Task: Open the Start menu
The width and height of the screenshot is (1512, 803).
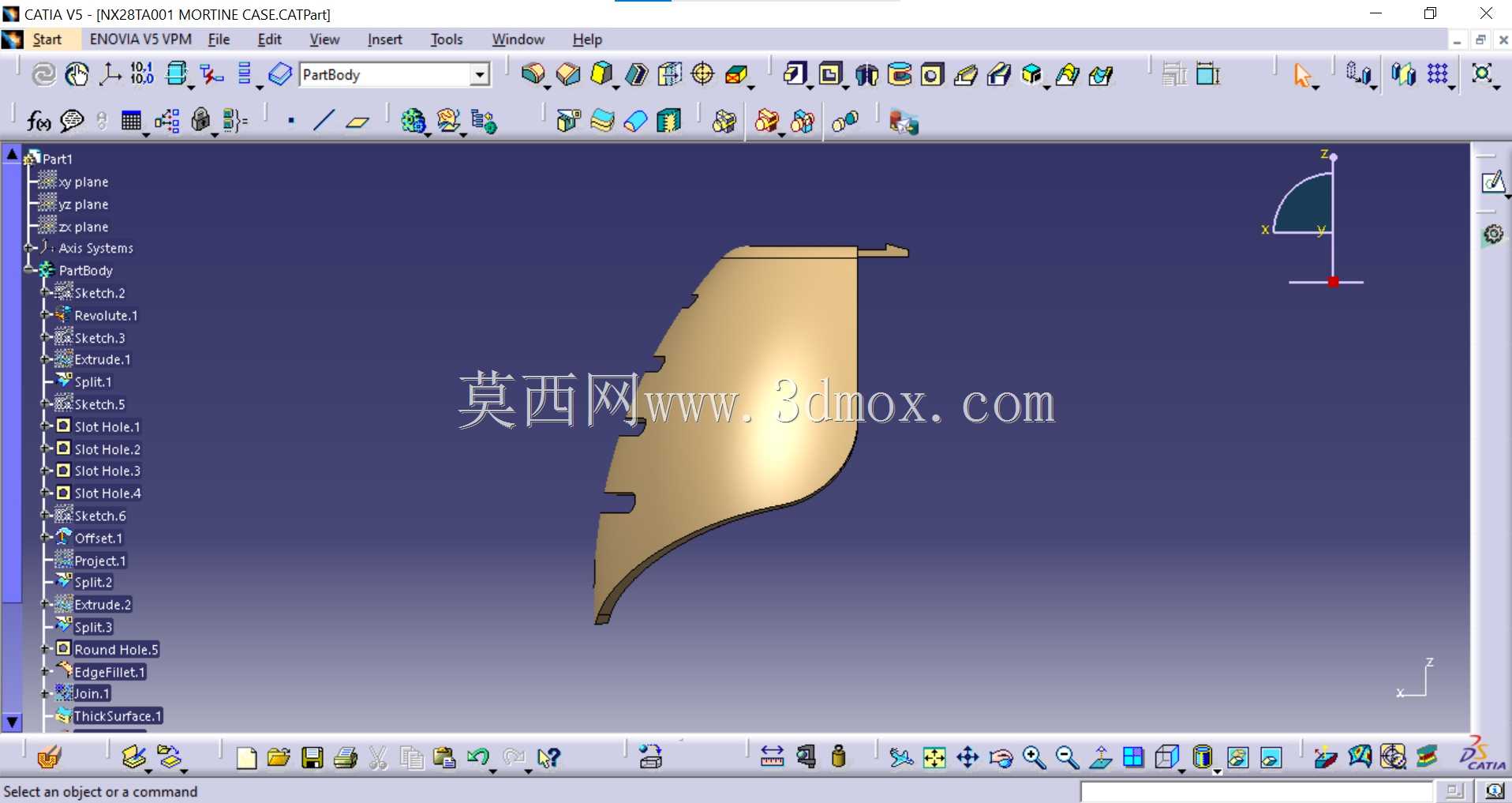Action: click(47, 39)
